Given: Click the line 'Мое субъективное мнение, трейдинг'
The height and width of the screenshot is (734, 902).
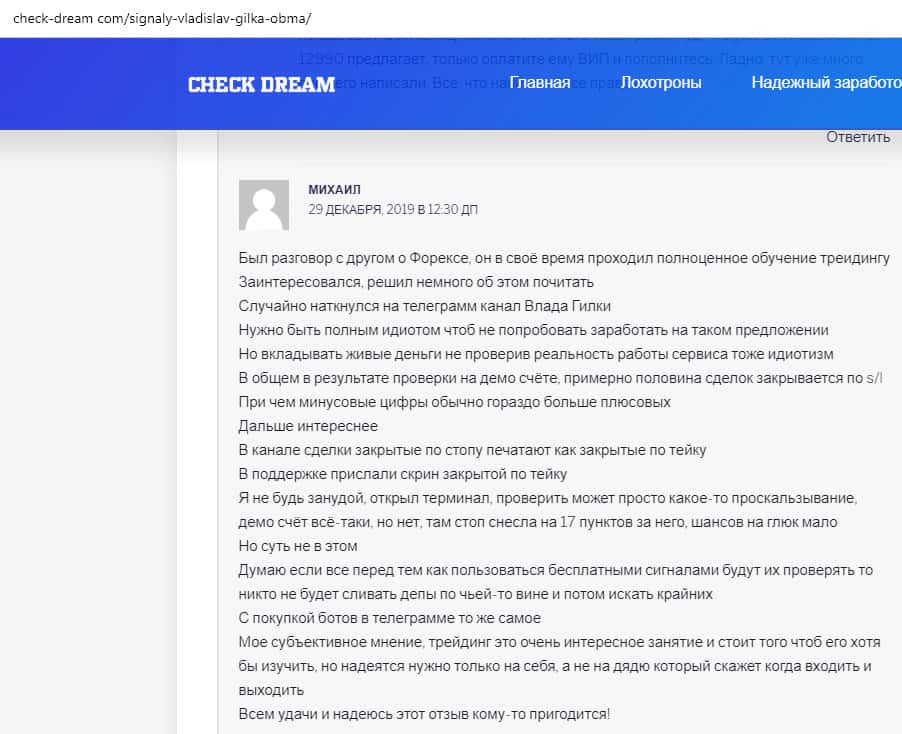Looking at the screenshot, I should (560, 643).
